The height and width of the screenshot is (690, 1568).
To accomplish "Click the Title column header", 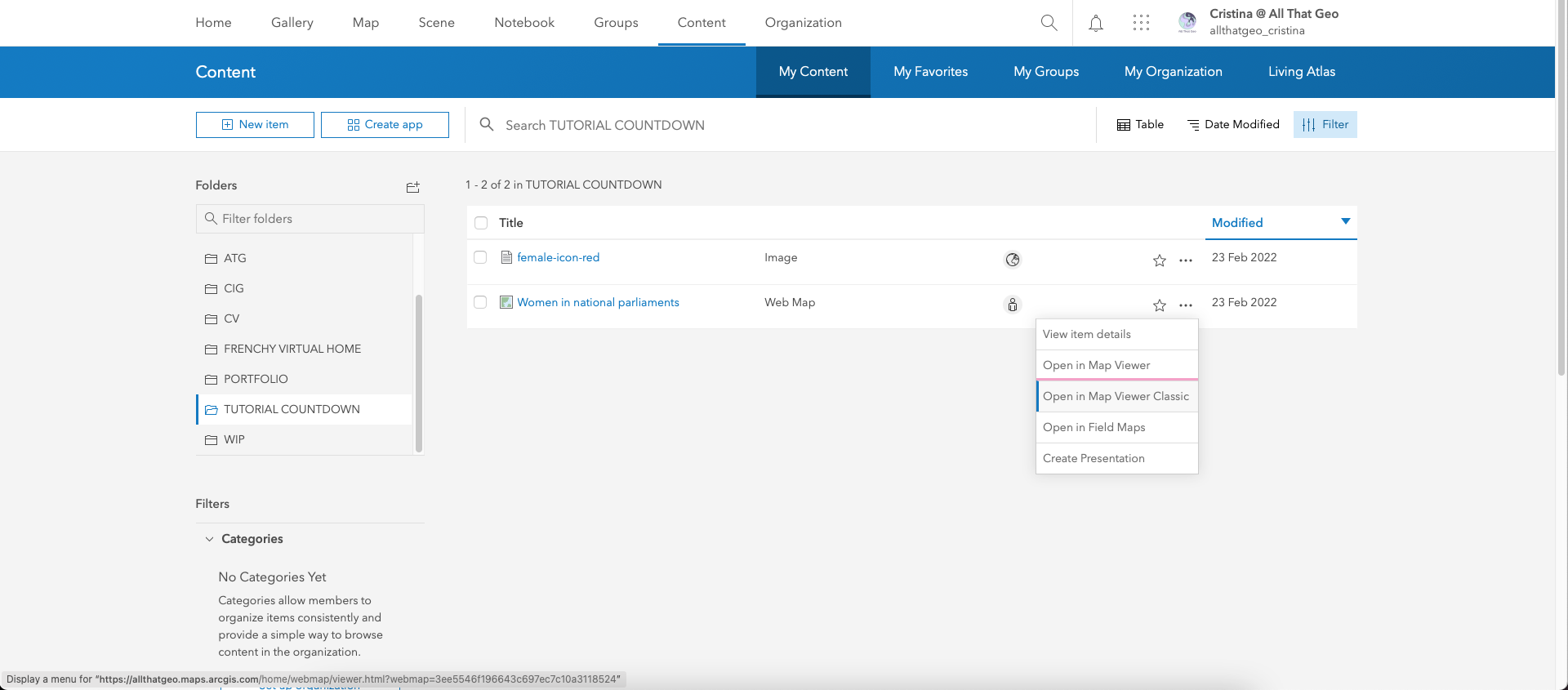I will (x=511, y=223).
